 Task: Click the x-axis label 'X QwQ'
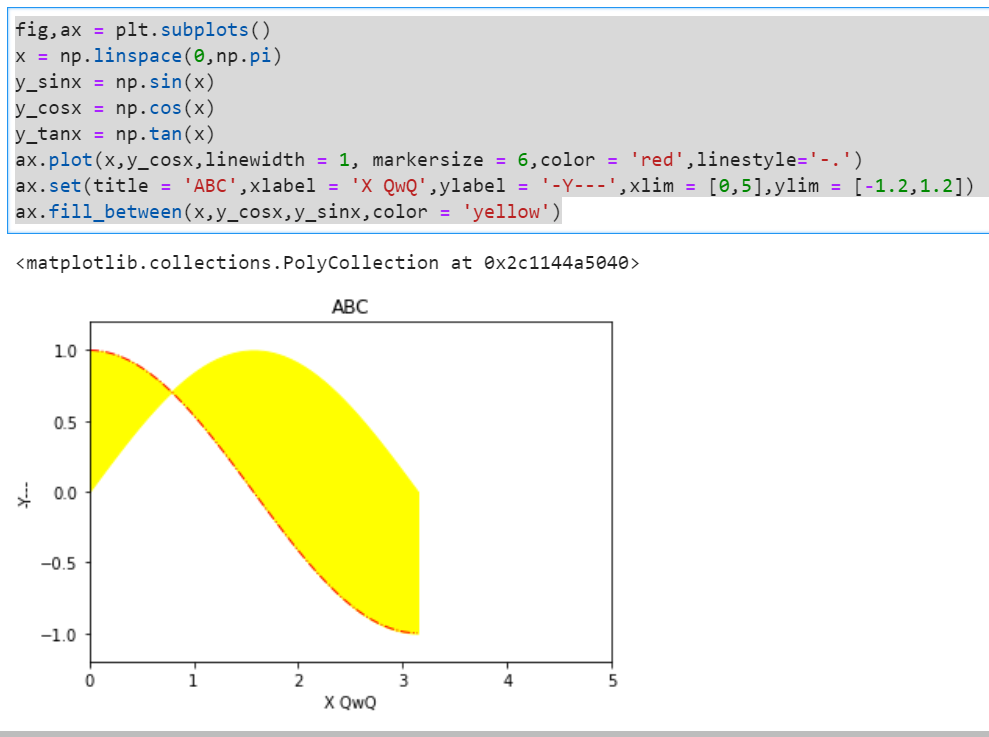(350, 702)
